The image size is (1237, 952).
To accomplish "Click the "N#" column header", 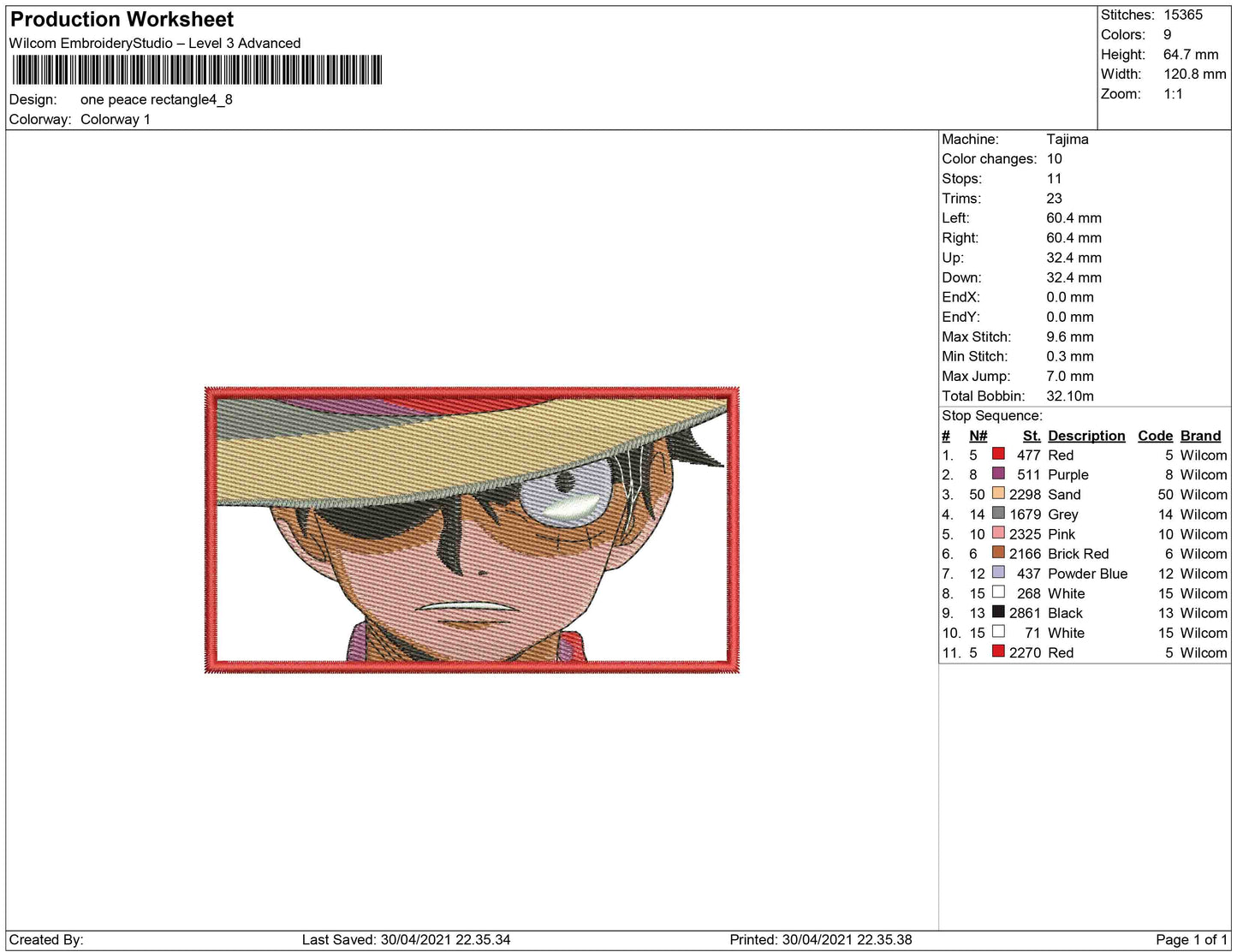I will (978, 435).
